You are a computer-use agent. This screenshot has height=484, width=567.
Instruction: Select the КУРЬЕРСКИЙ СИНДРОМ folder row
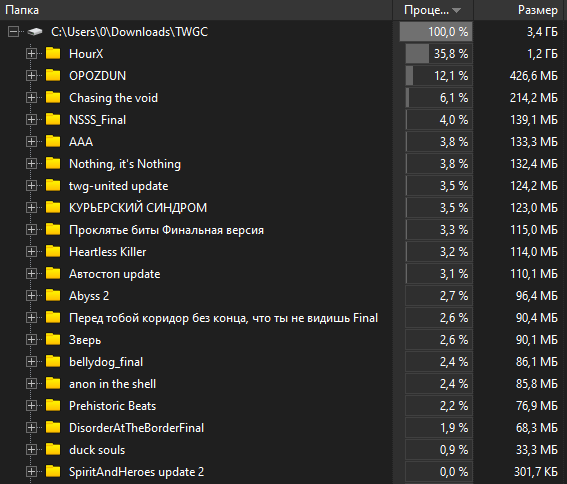[x=284, y=208]
